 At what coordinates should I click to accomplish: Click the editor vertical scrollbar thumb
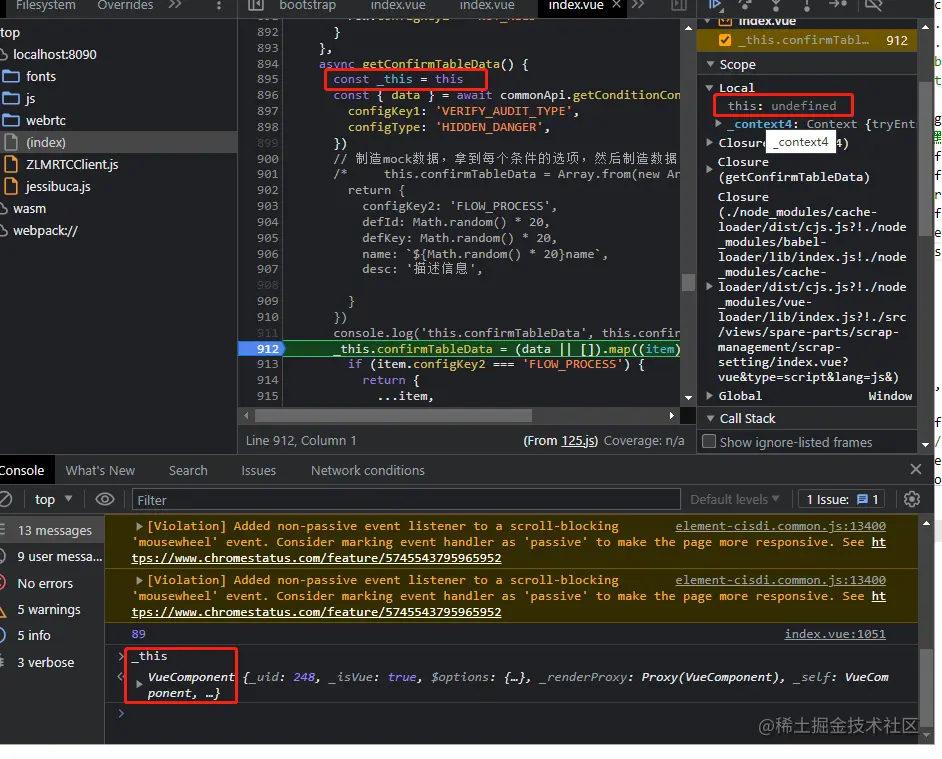pos(688,282)
